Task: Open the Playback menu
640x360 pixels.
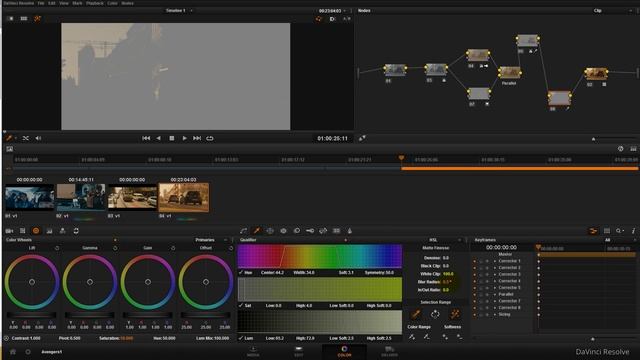Action: click(x=95, y=3)
